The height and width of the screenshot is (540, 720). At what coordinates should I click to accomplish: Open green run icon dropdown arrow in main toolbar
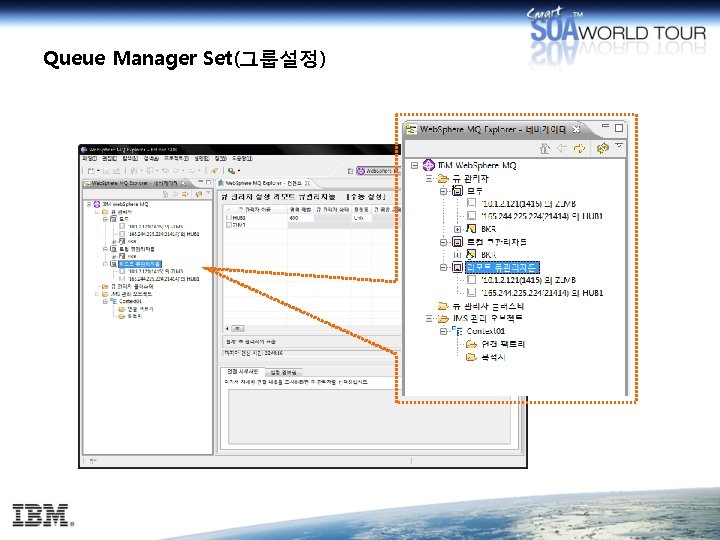[x=239, y=171]
